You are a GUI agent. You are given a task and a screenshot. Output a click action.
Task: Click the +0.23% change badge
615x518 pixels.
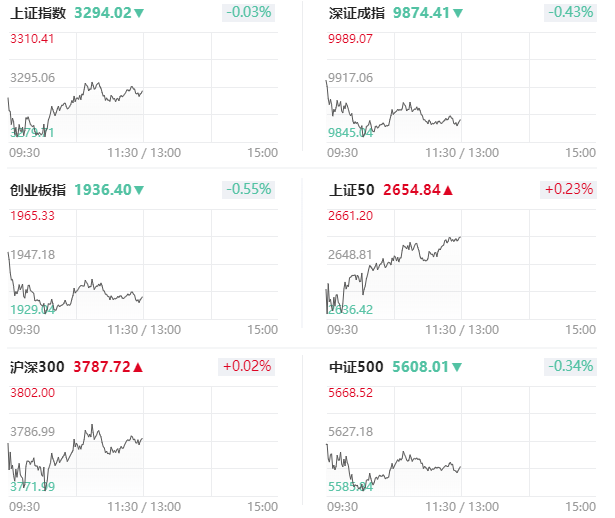tap(568, 189)
